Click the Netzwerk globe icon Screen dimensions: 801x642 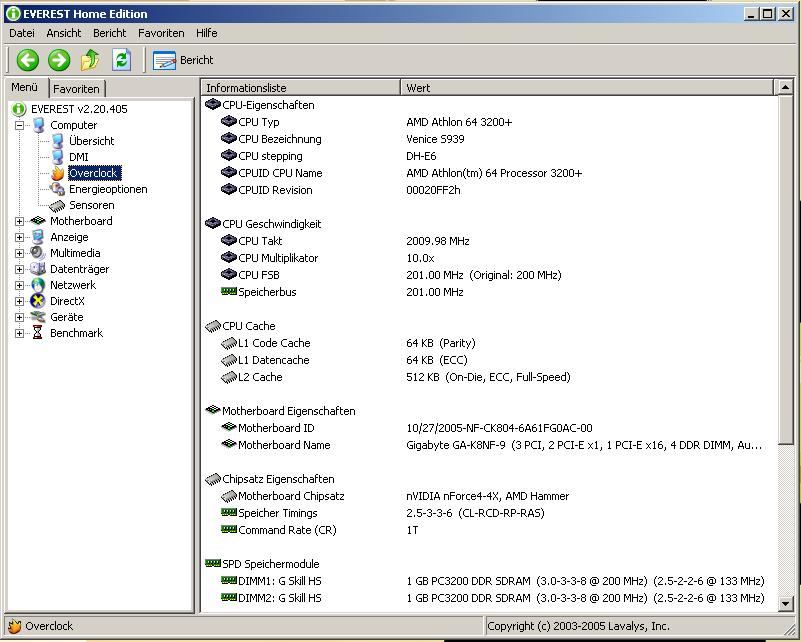pos(38,285)
